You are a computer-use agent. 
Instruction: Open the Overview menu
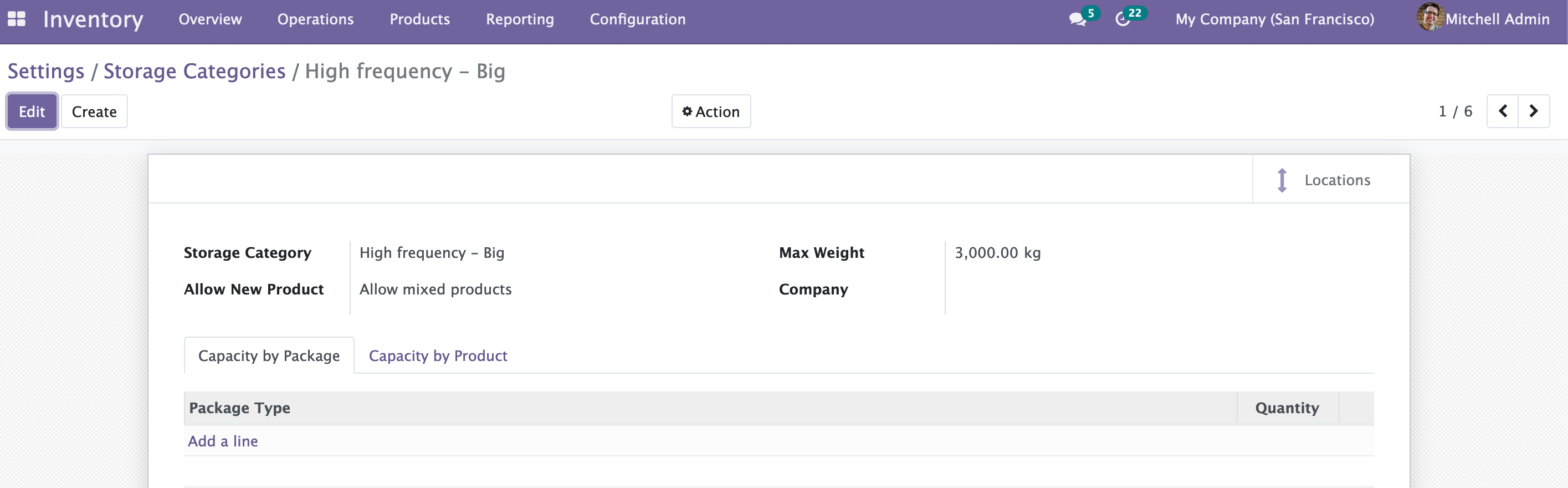pyautogui.click(x=210, y=19)
